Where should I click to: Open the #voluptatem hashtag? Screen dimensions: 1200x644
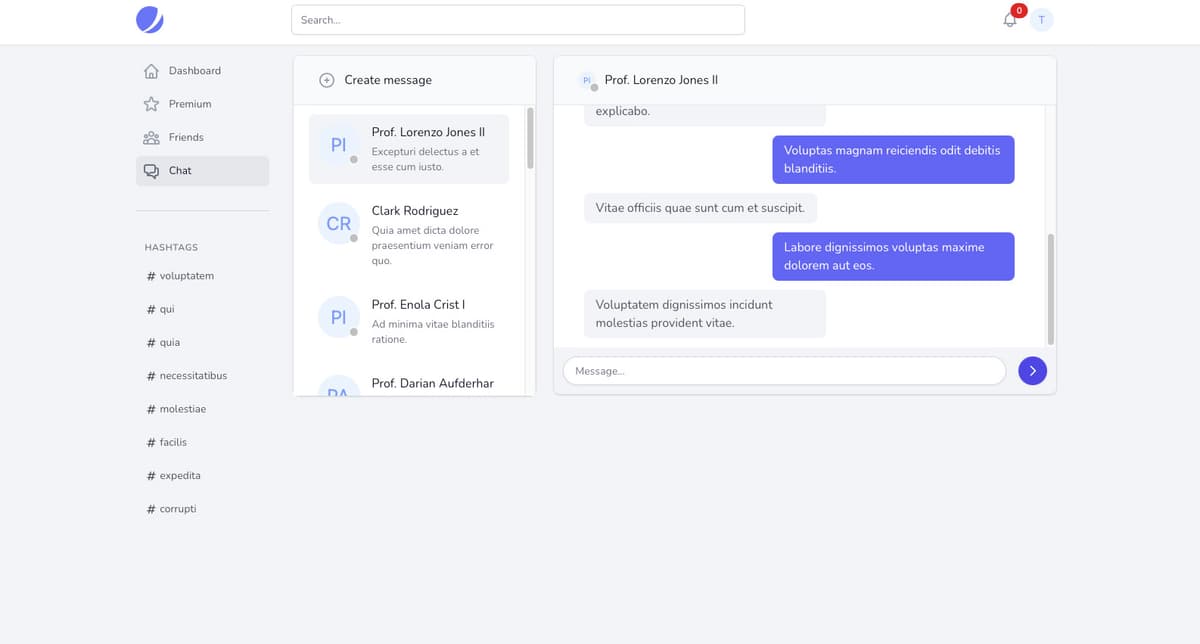point(181,275)
